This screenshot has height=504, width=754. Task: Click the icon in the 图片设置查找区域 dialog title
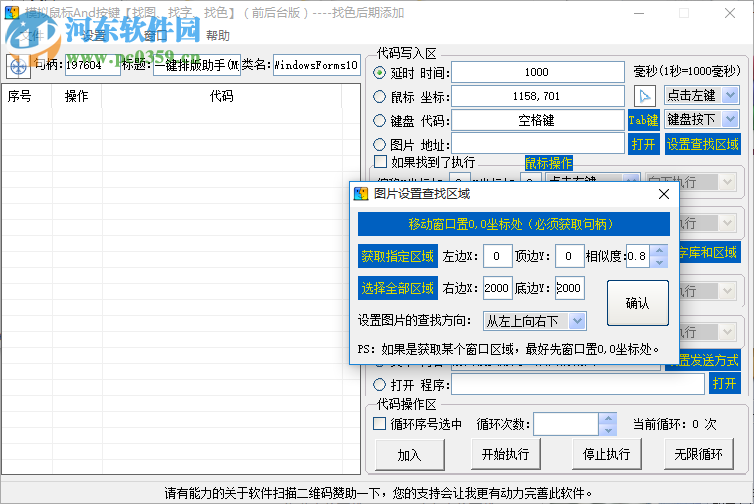[x=361, y=194]
